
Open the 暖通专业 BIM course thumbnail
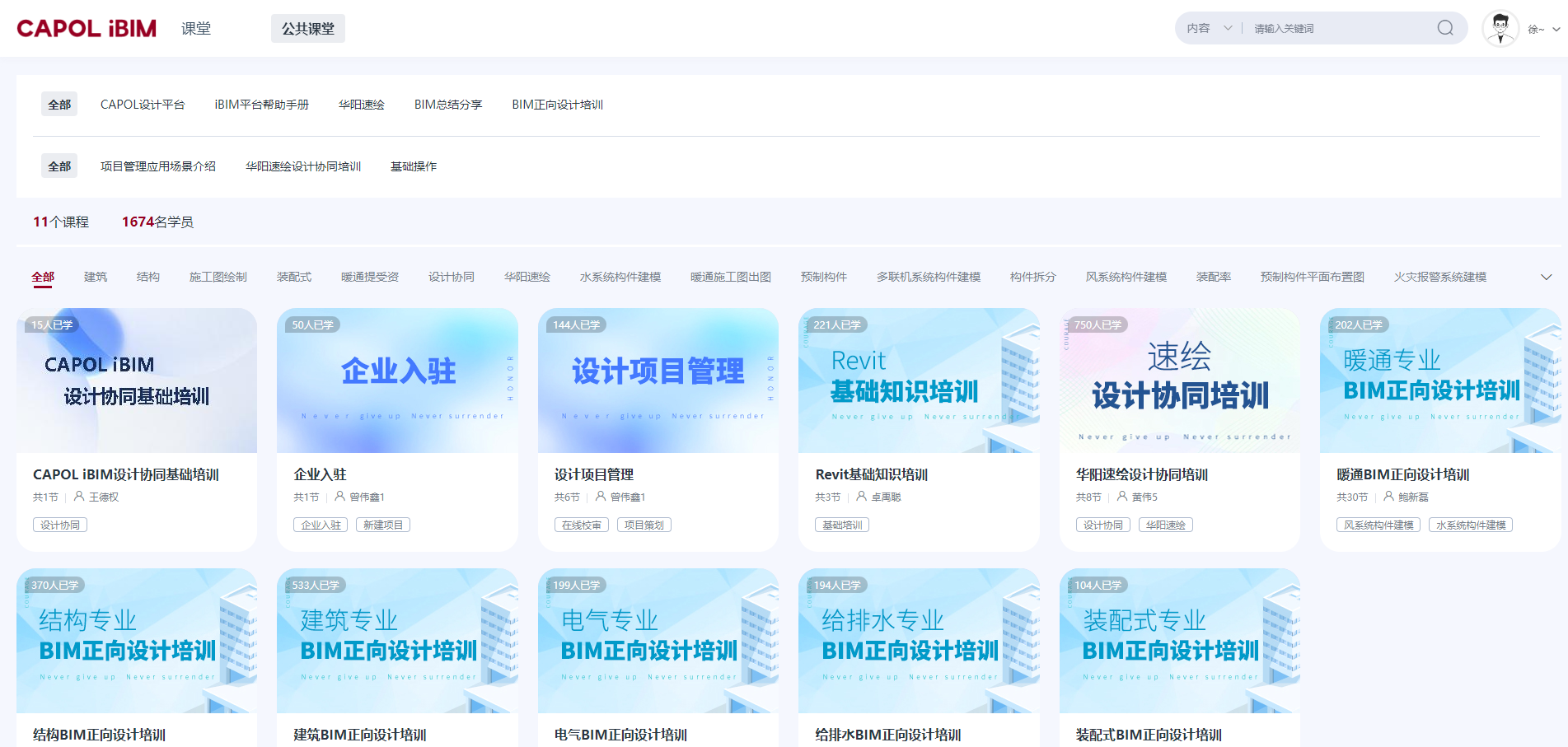click(x=1440, y=381)
